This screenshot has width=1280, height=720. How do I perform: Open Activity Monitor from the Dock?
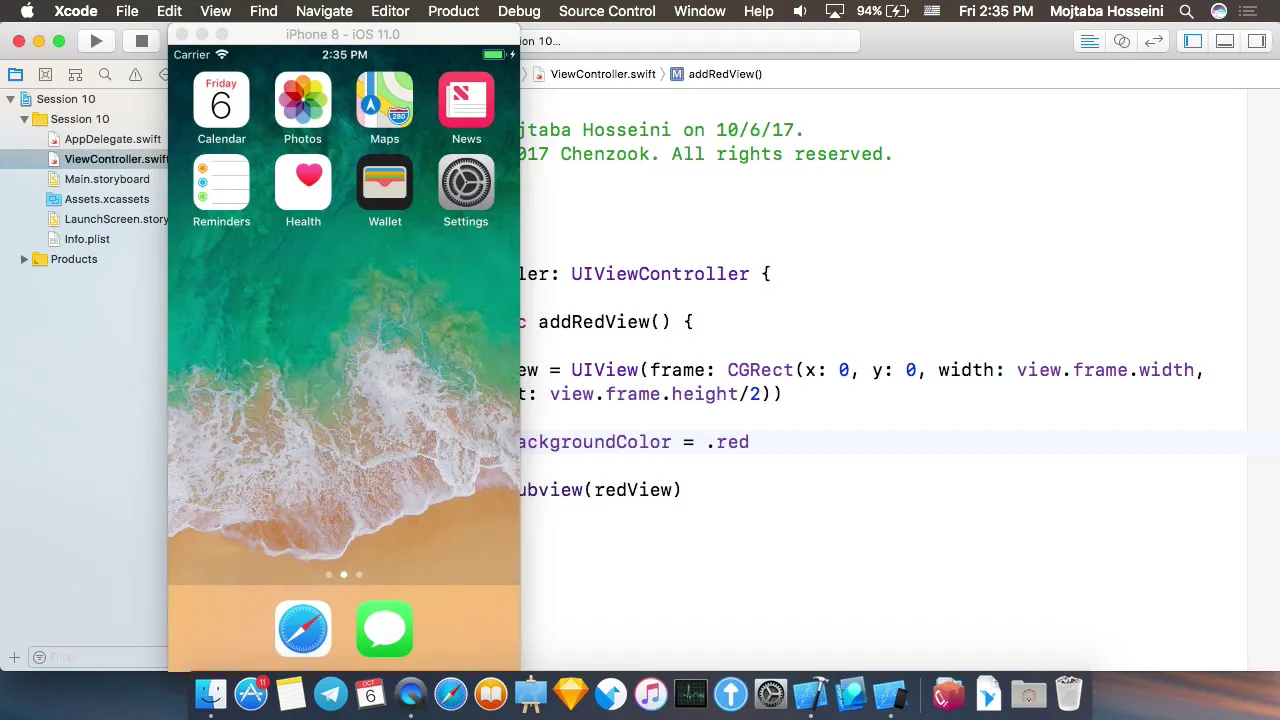coord(691,694)
